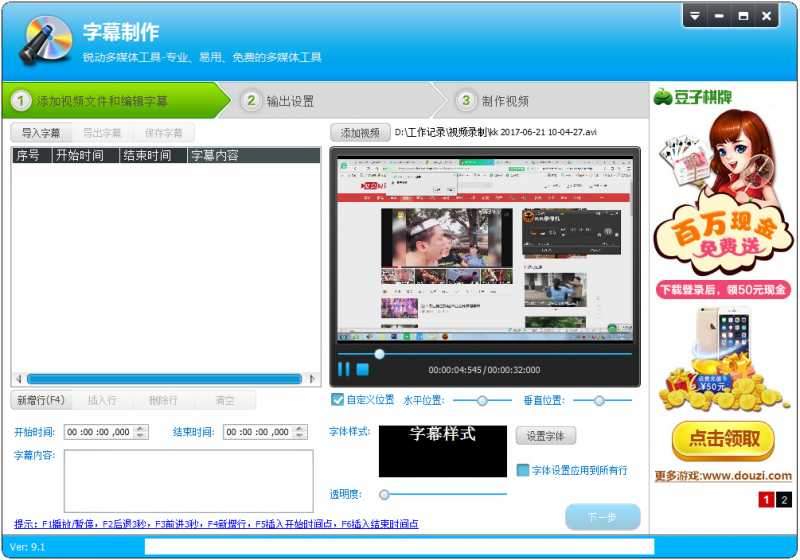This screenshot has width=800, height=560.
Task: Maximize the 字幕制作 window
Action: point(743,16)
